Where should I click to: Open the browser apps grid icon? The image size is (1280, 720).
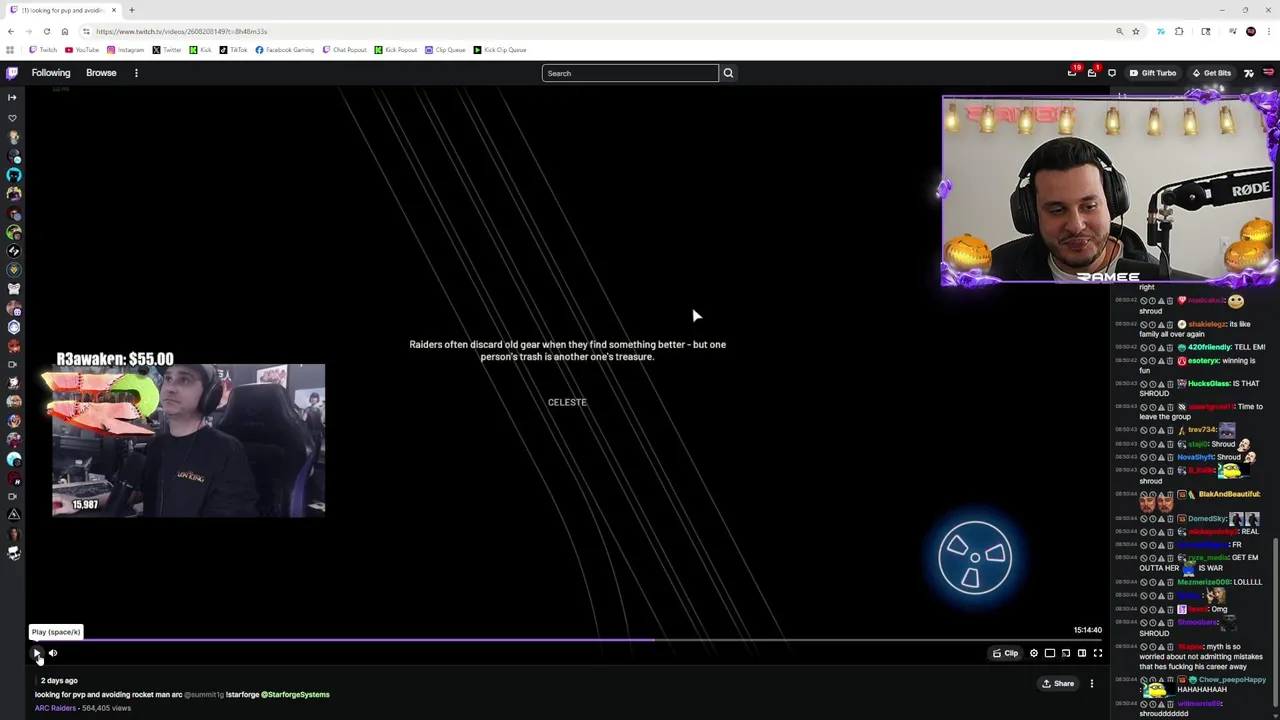10,50
